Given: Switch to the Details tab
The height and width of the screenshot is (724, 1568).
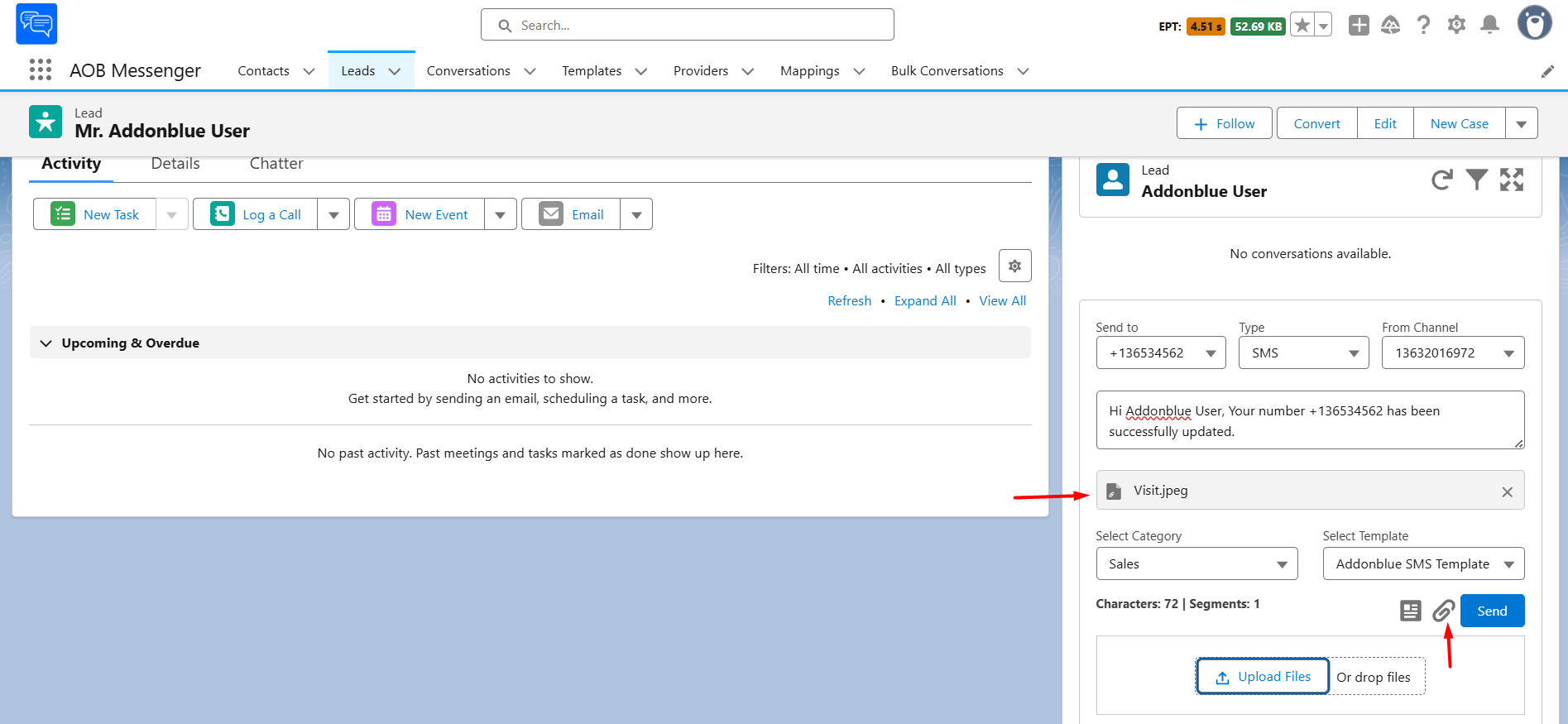Looking at the screenshot, I should [x=175, y=164].
